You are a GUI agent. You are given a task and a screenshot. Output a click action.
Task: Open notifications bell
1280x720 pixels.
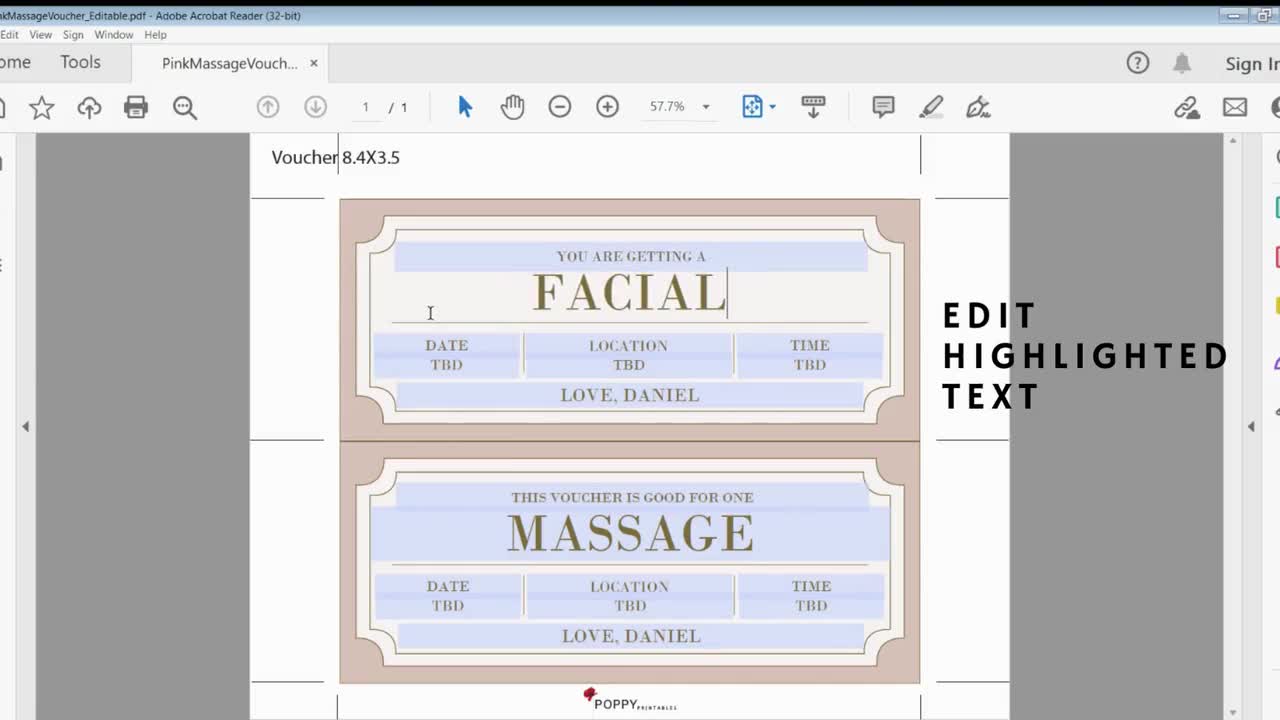tap(1182, 63)
